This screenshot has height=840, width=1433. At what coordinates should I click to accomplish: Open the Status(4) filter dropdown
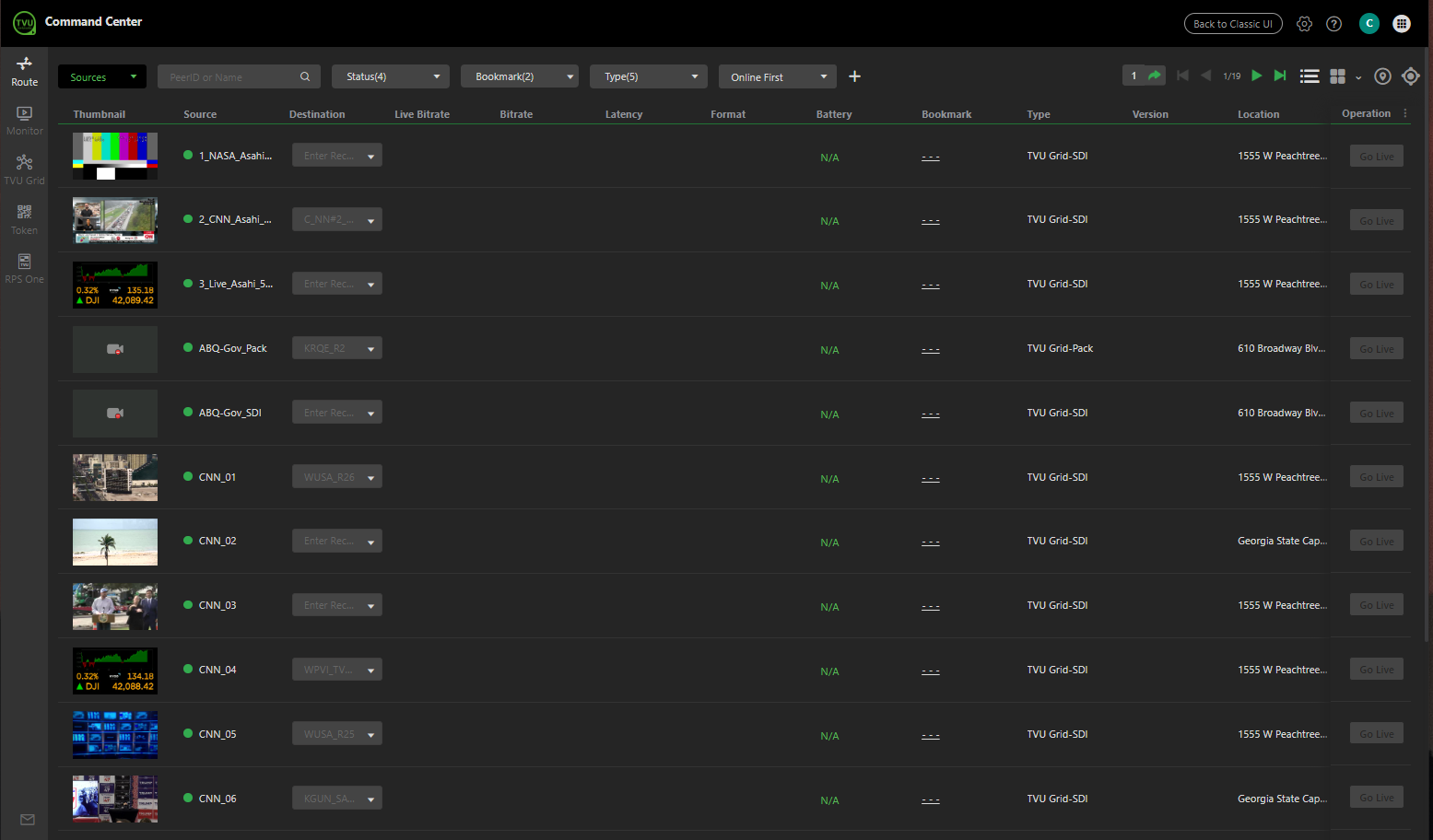[x=391, y=76]
